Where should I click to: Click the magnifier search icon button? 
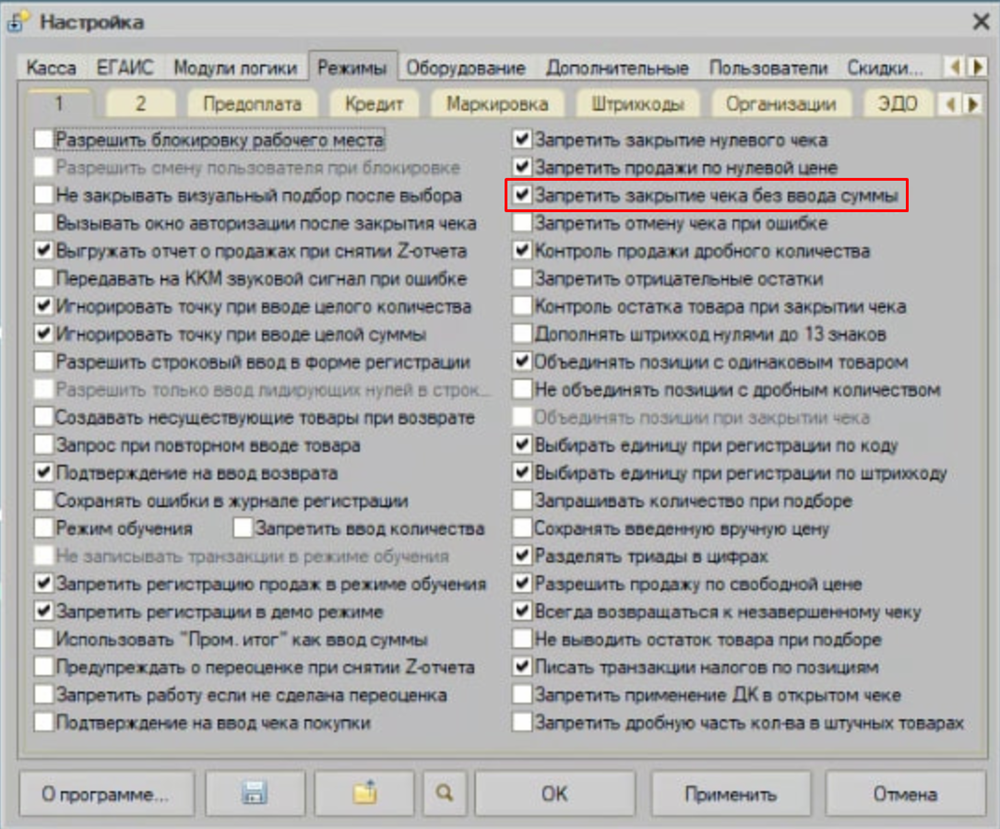pos(444,795)
